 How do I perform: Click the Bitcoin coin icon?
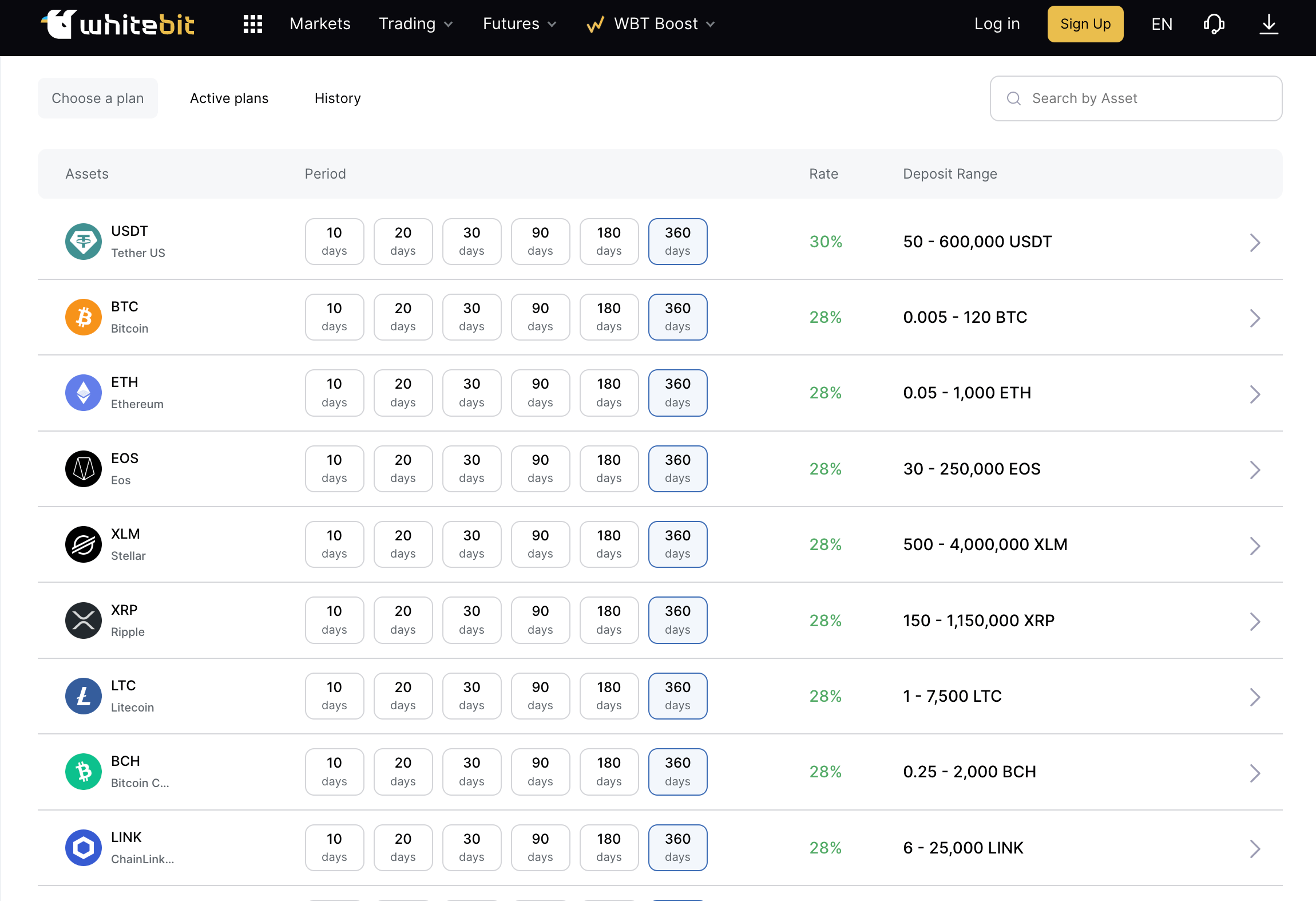[84, 317]
